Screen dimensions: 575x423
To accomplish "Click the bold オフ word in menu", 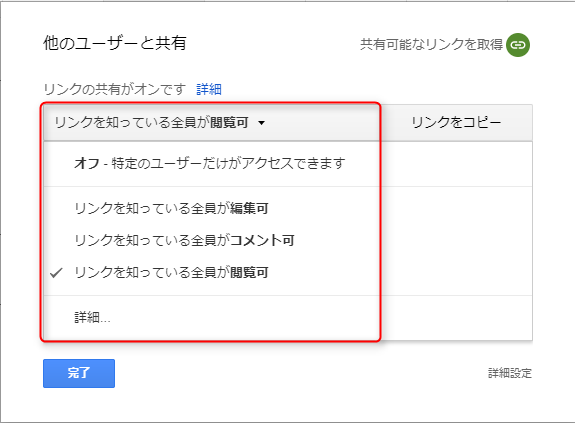I will pos(87,163).
